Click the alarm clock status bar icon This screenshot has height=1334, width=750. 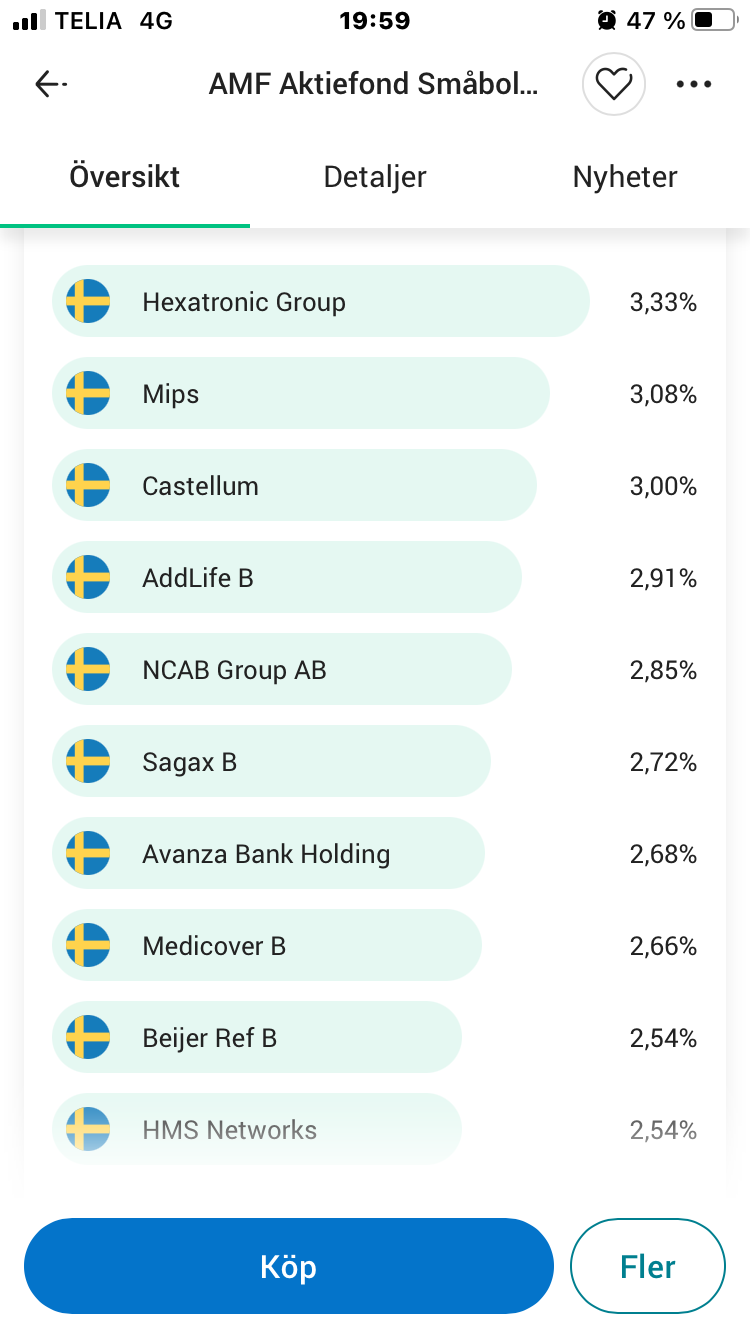point(606,20)
